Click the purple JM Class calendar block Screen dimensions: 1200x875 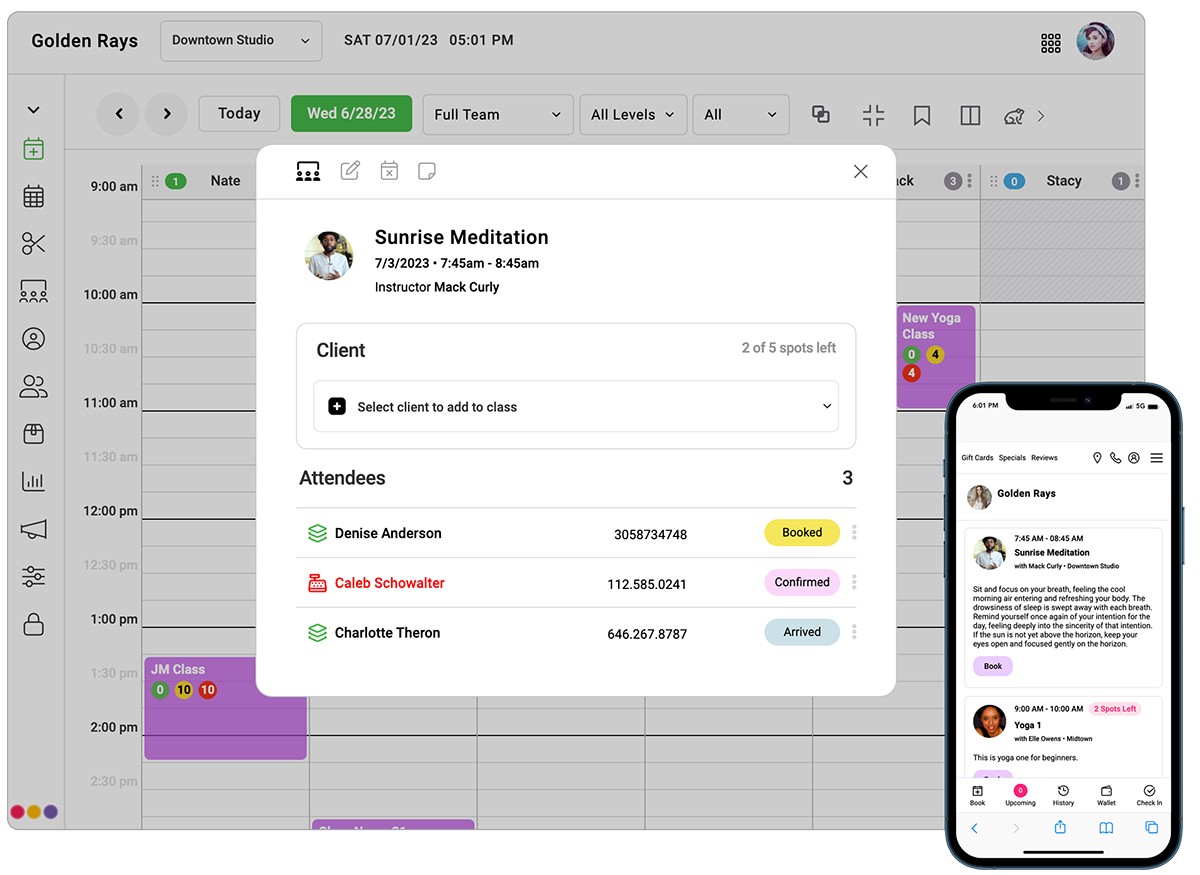[225, 708]
